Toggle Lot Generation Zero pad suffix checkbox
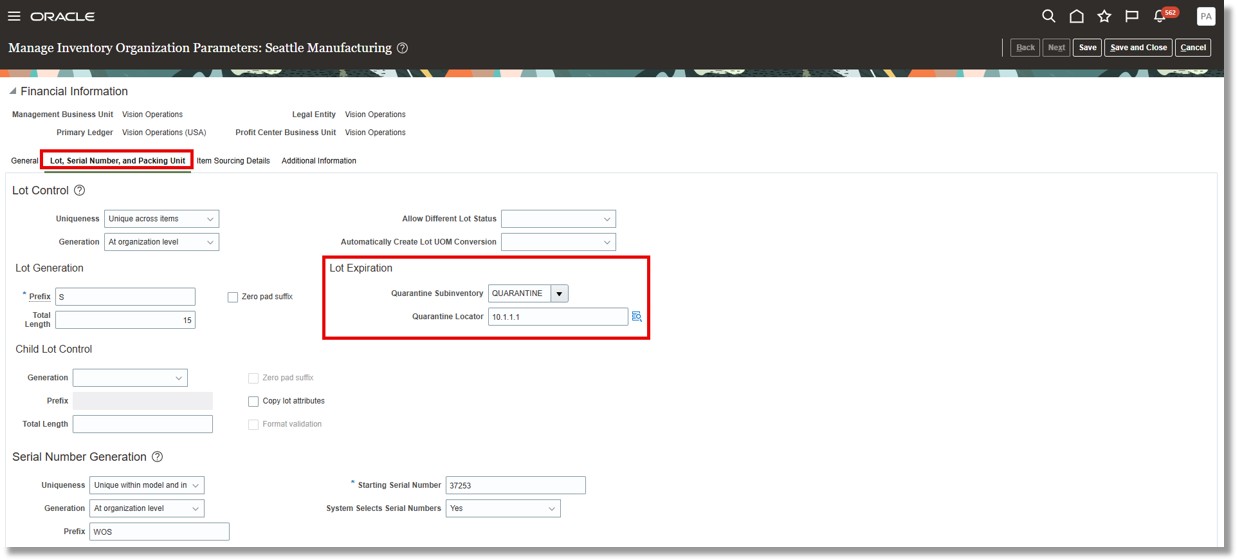The width and height of the screenshot is (1237, 560). [x=233, y=297]
